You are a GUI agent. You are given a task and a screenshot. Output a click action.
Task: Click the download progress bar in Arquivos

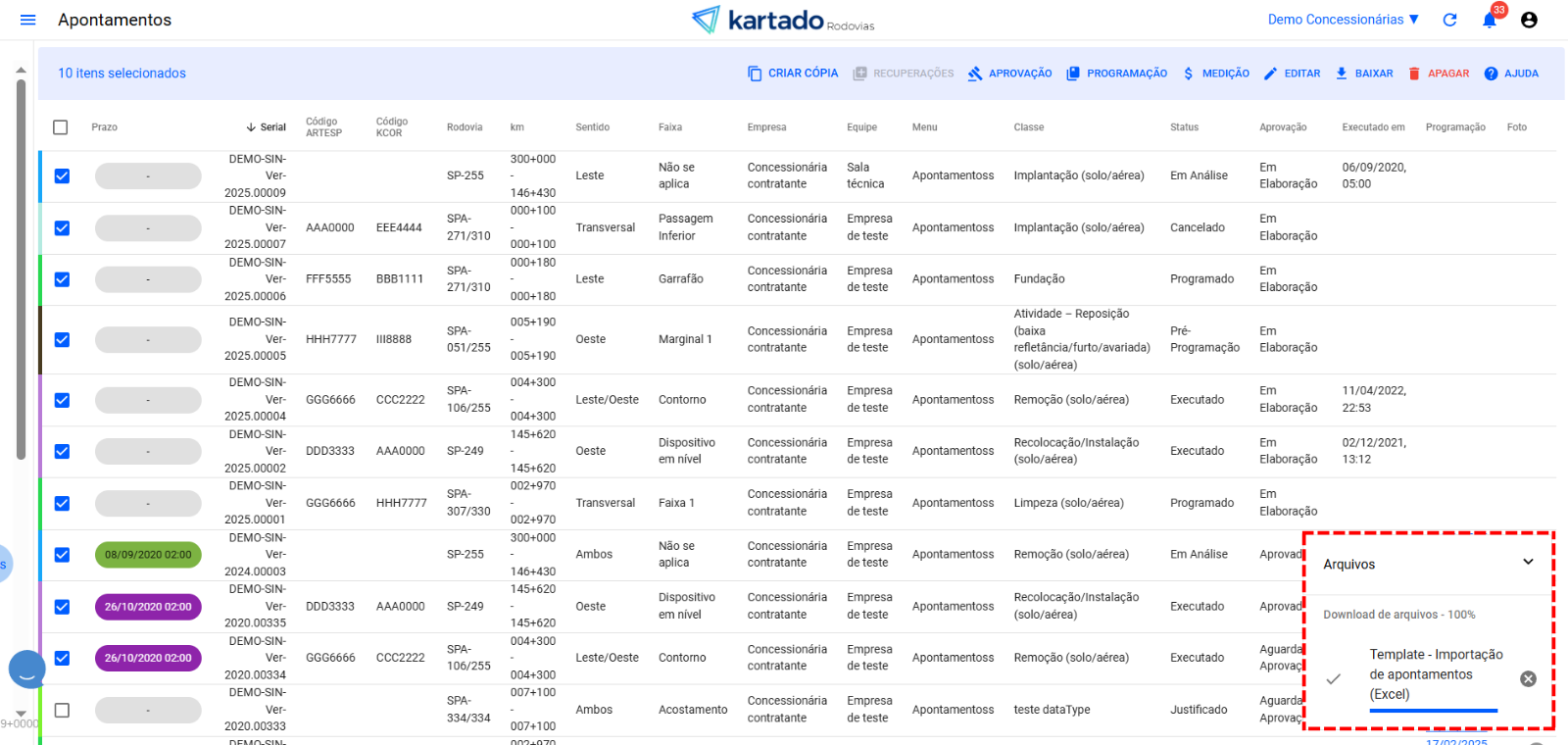tap(1433, 710)
